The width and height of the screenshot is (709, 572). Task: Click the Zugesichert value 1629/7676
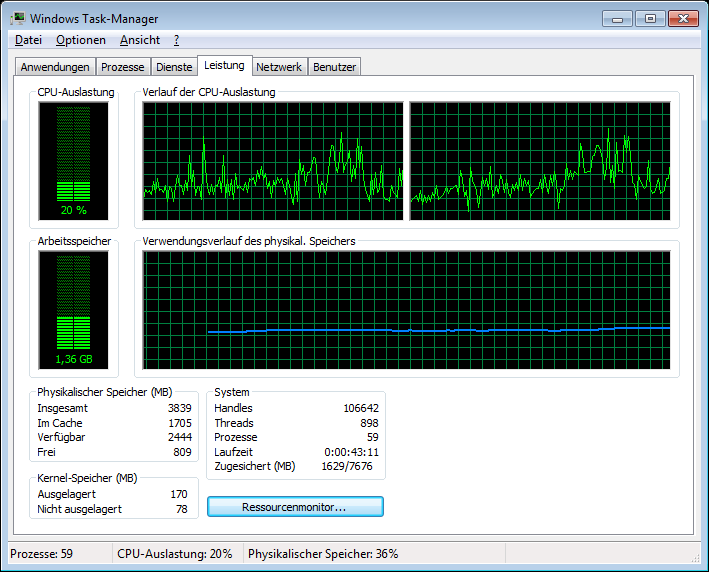coord(347,466)
